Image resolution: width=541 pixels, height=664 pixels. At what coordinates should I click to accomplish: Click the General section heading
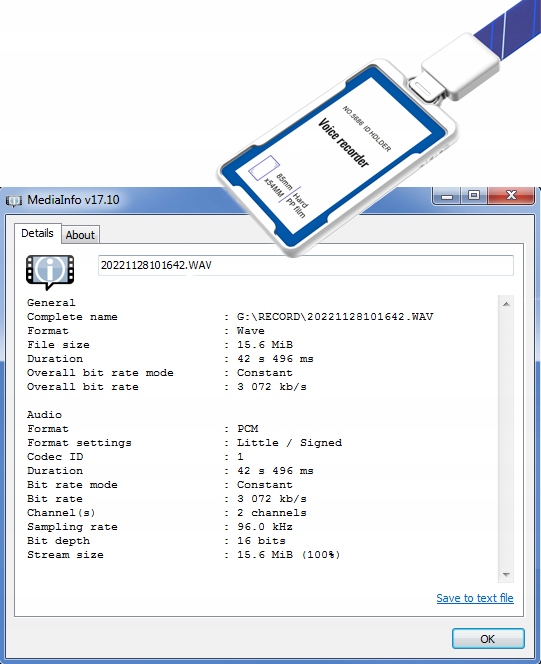51,303
